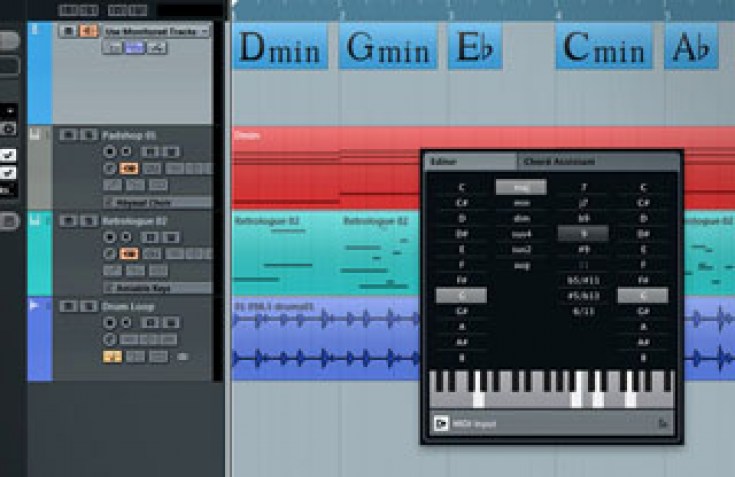The width and height of the screenshot is (735, 477).
Task: Select the b5/#11 tension
Action: (x=583, y=280)
